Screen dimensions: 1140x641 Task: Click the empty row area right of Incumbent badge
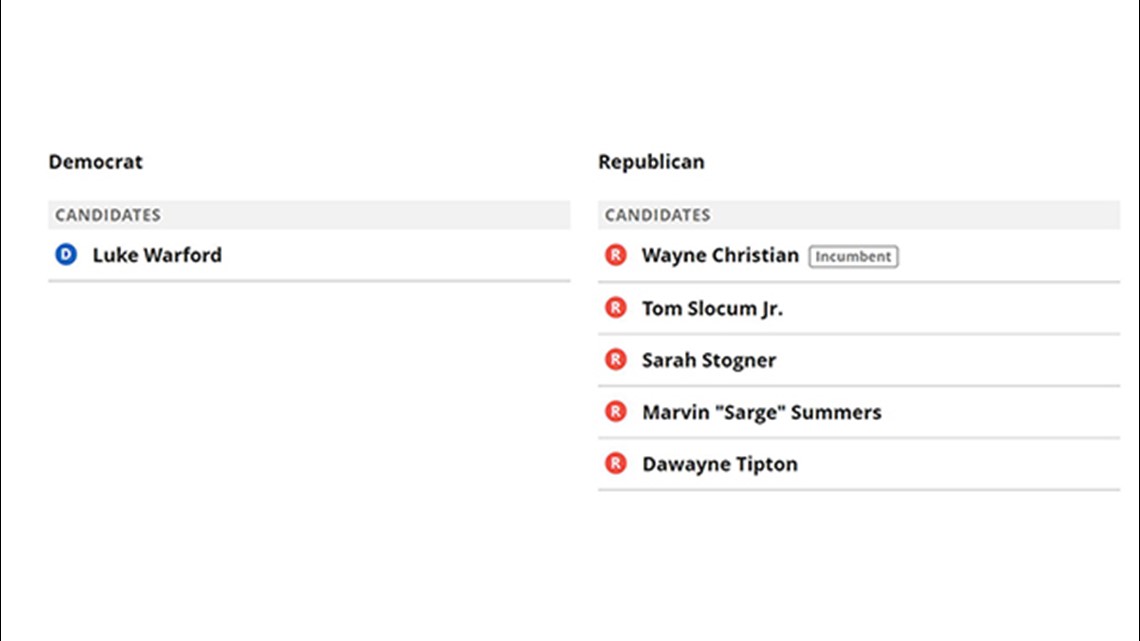coord(1009,256)
